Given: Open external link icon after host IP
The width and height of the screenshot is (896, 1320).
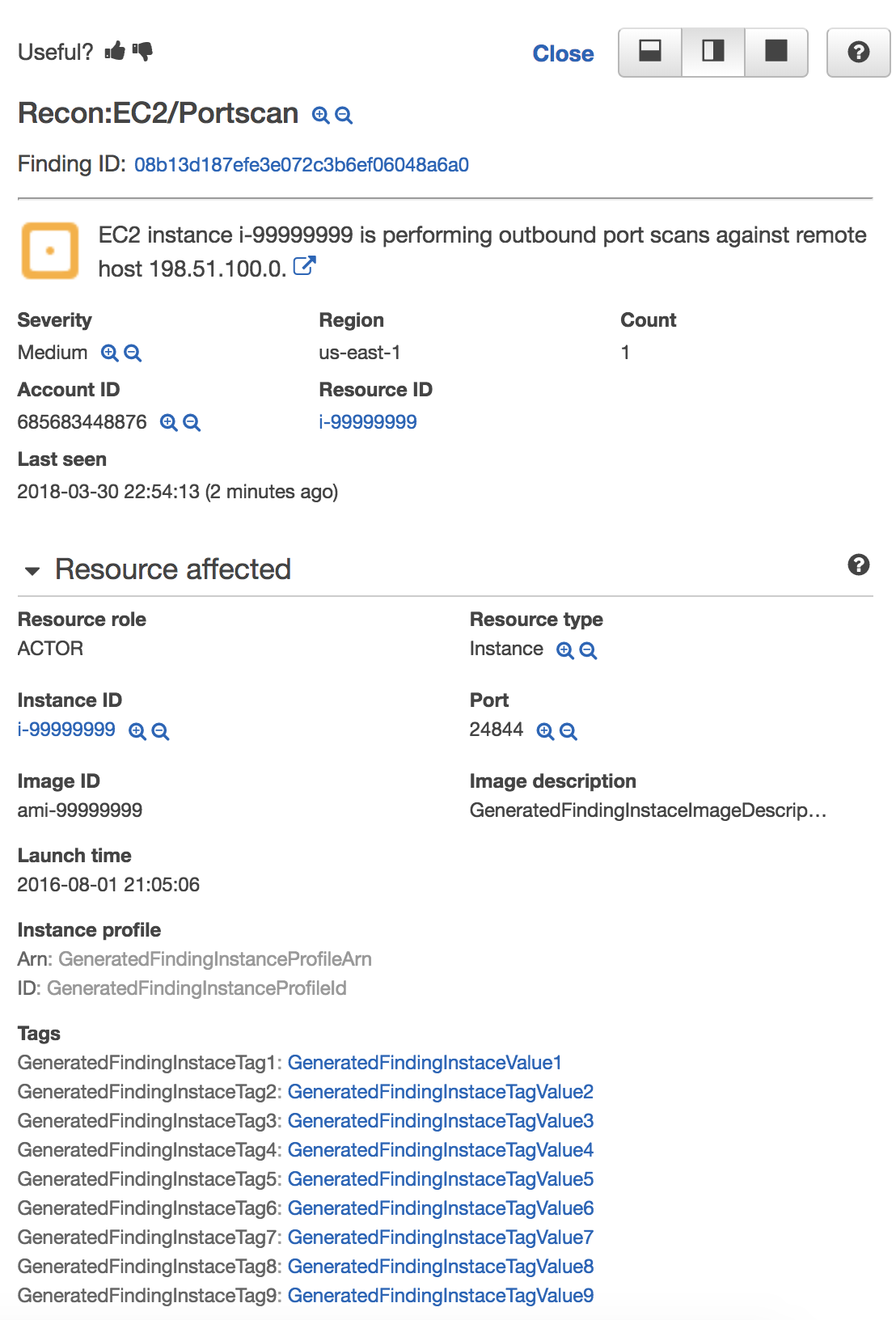Looking at the screenshot, I should (x=304, y=266).
